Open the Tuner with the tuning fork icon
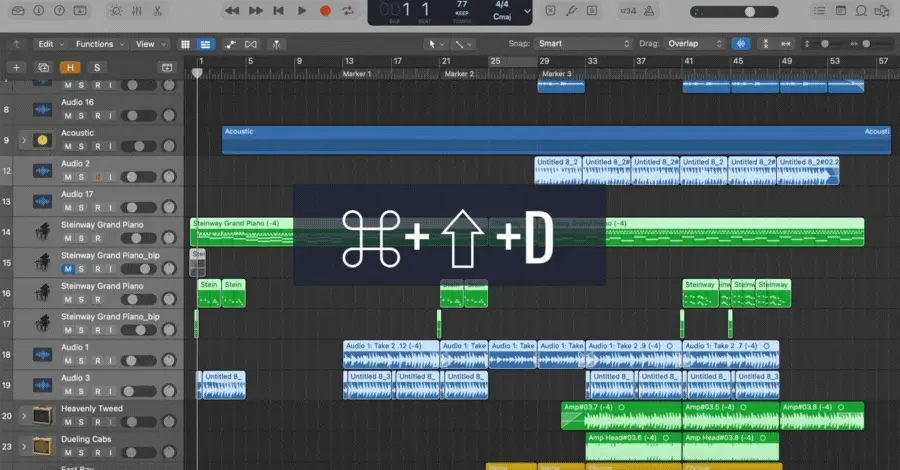The image size is (900, 470). click(x=571, y=10)
